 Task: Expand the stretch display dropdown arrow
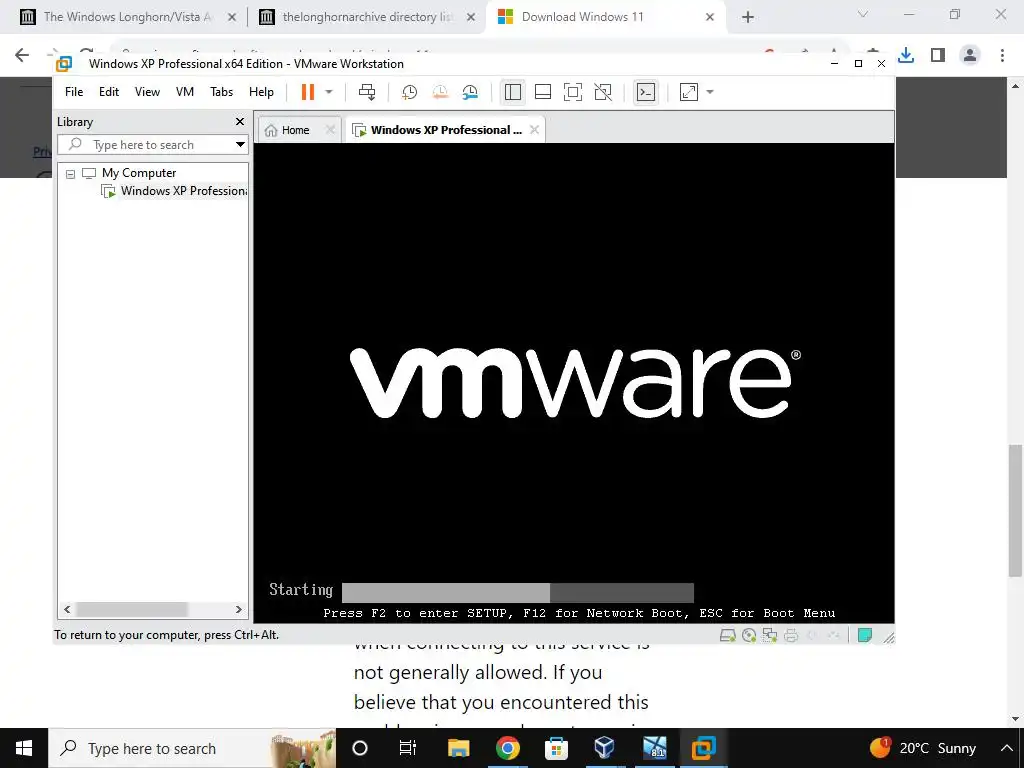pyautogui.click(x=710, y=92)
